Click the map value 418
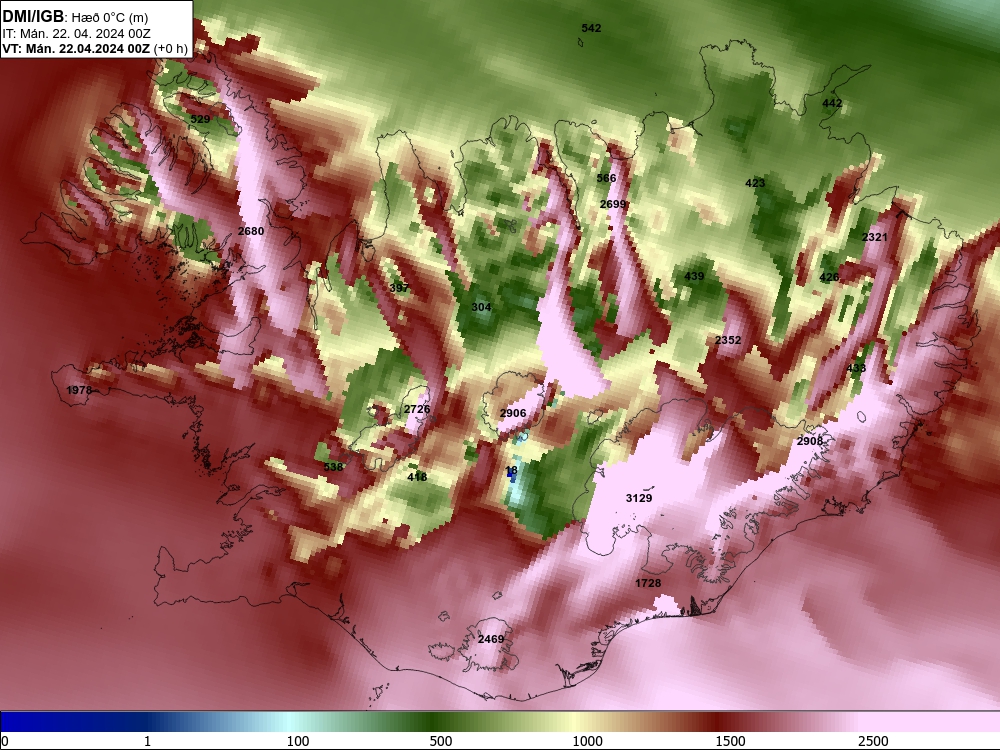Viewport: 1000px width, 750px height. pyautogui.click(x=417, y=477)
